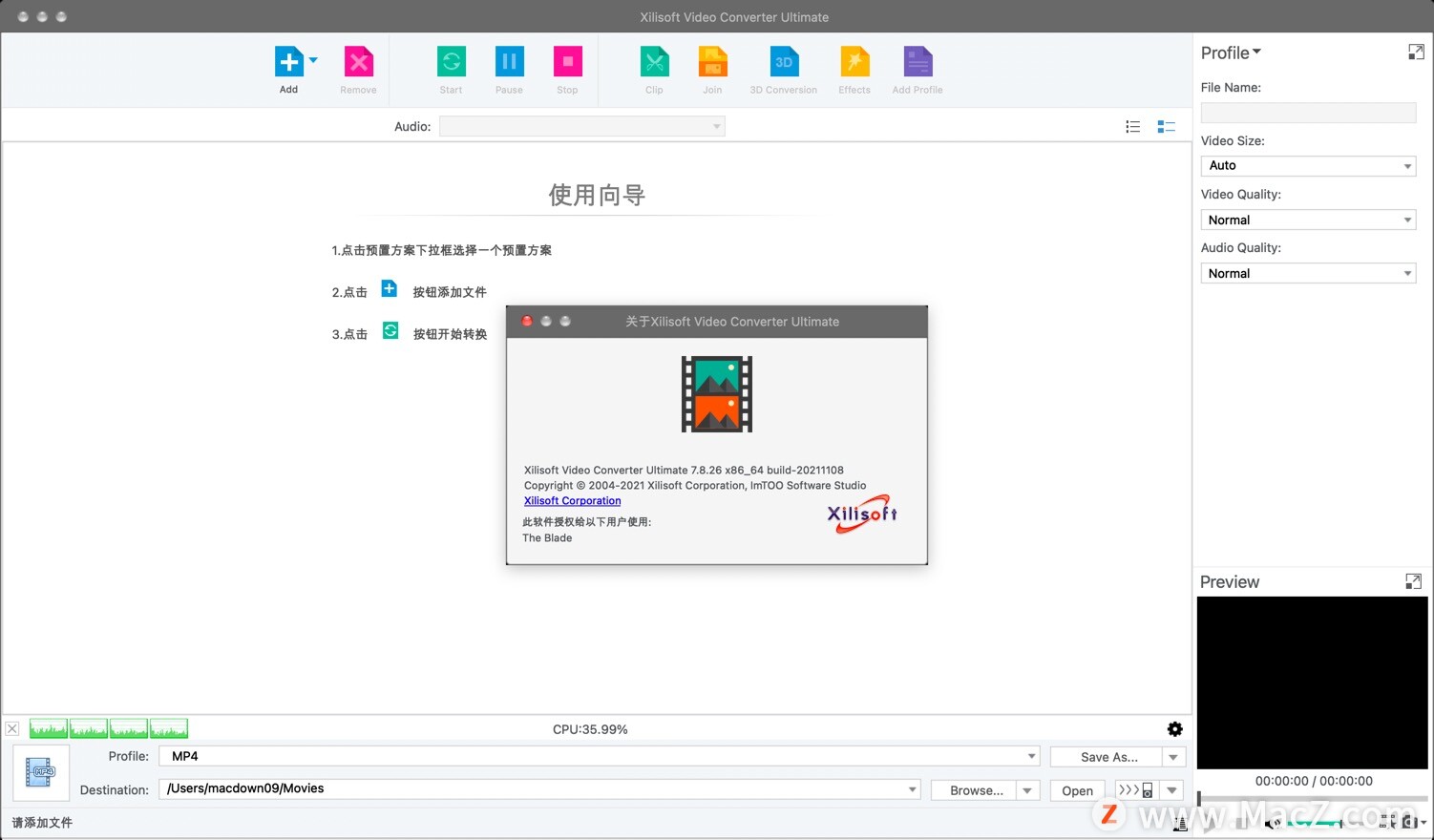
Task: Open settings via gear icon
Action: click(x=1174, y=729)
